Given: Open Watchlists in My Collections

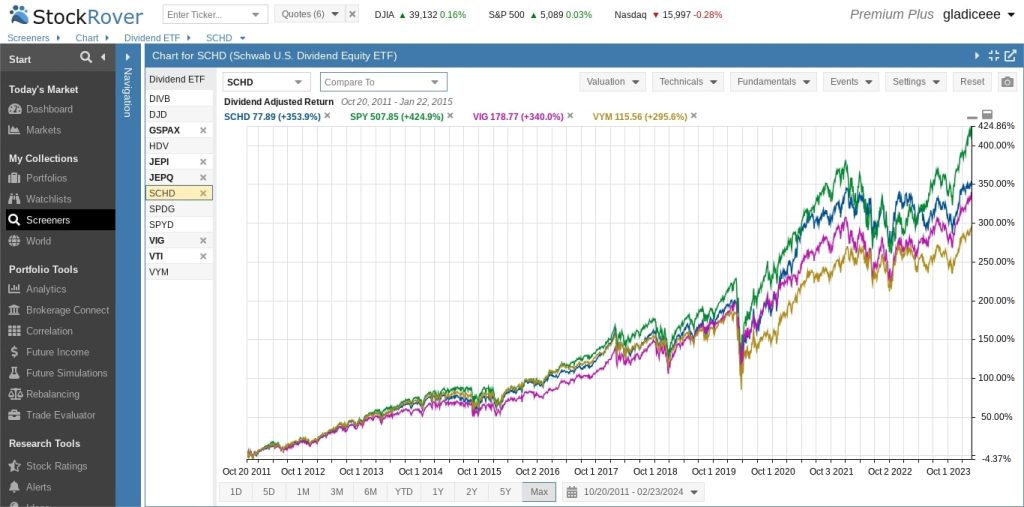Looking at the screenshot, I should click(x=48, y=199).
